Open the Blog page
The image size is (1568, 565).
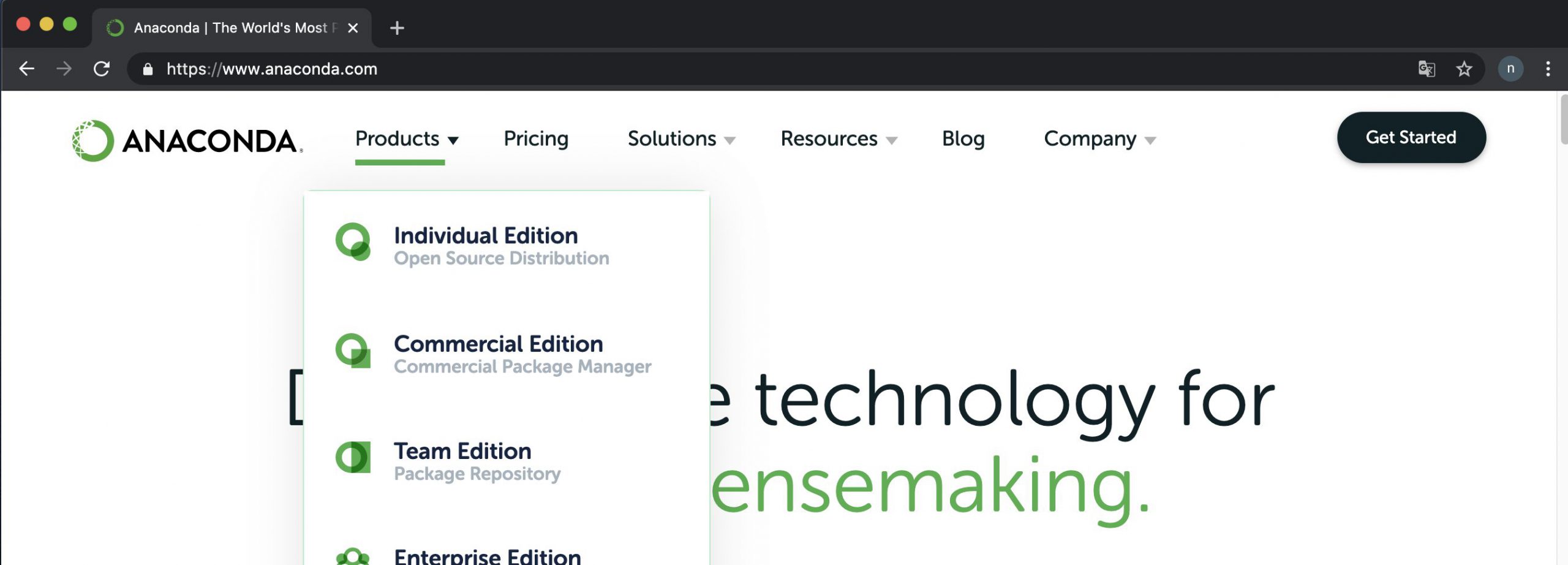(963, 139)
